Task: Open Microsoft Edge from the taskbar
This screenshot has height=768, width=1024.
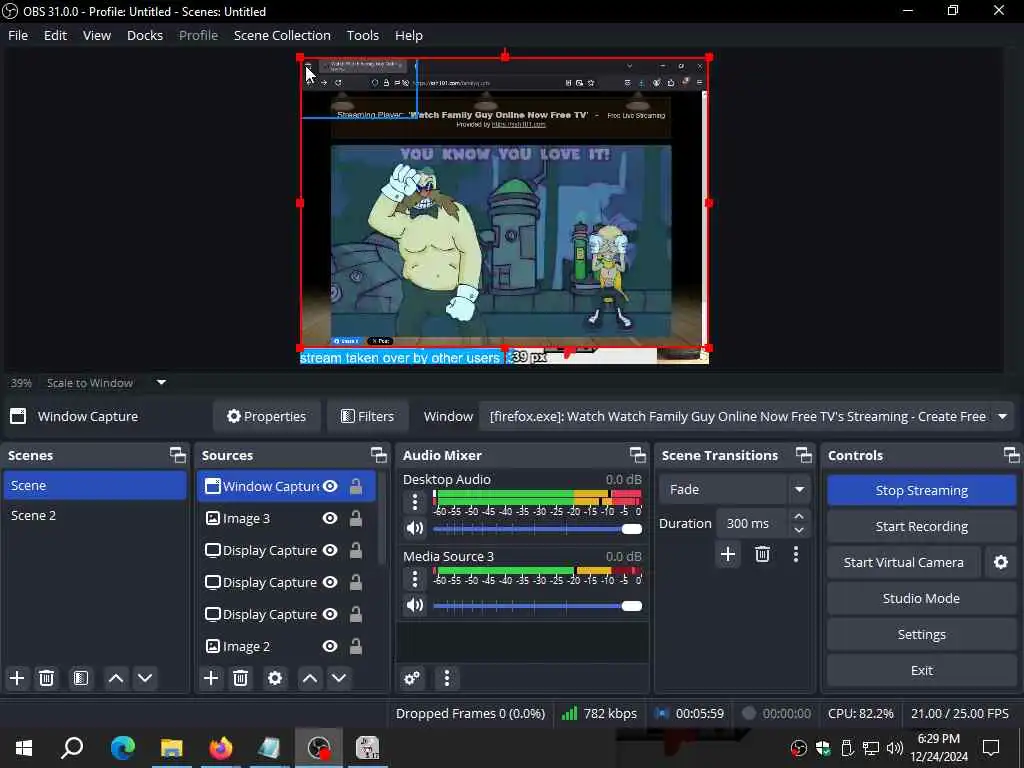Action: (x=123, y=748)
